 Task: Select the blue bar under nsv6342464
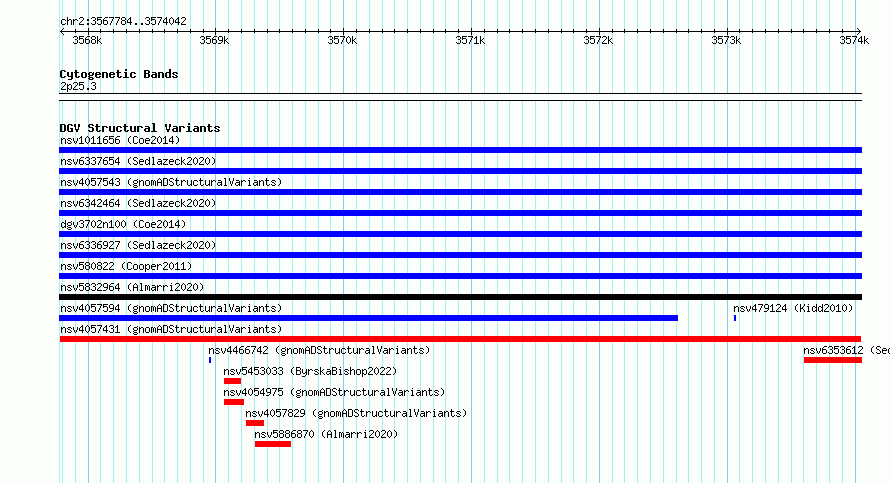point(460,213)
